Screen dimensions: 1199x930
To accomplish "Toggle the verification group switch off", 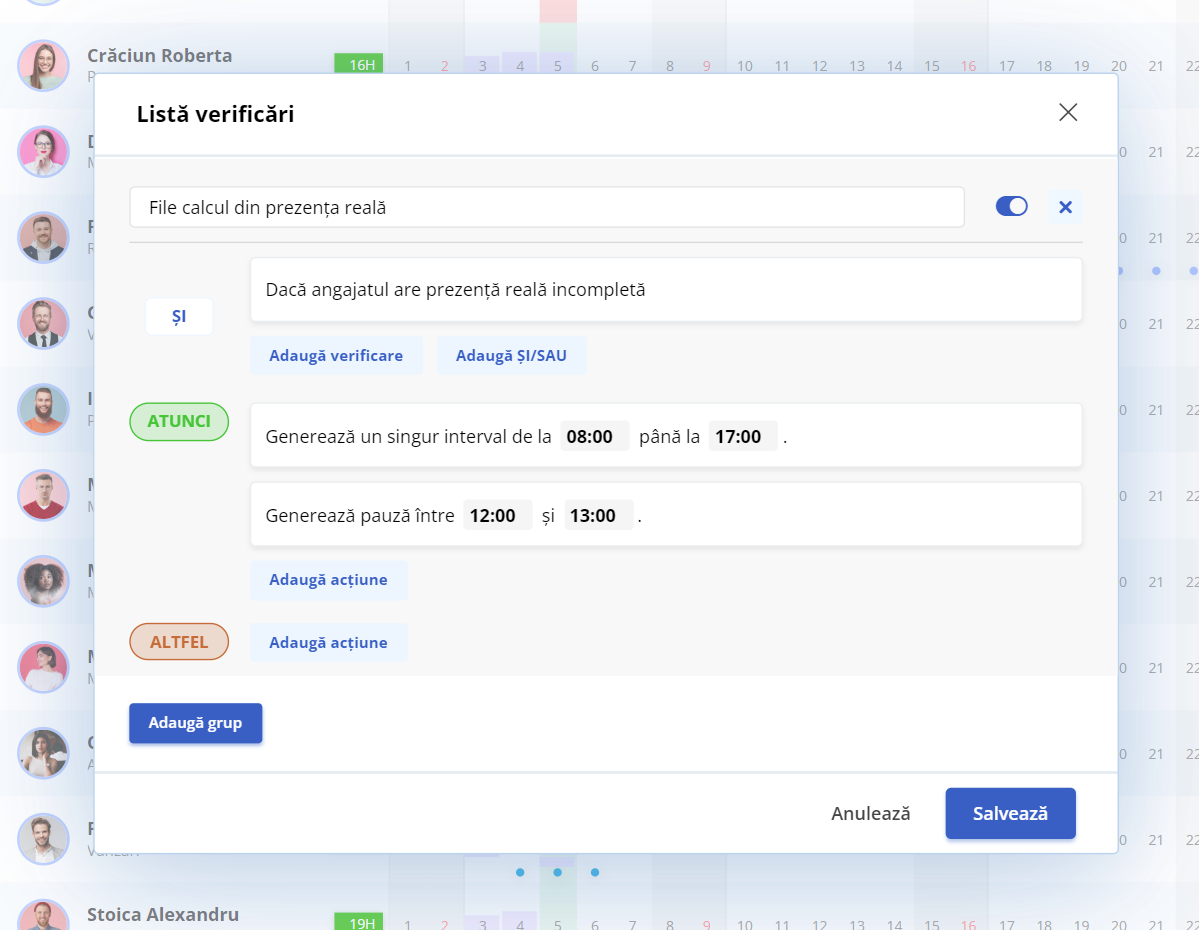I will [x=1011, y=206].
